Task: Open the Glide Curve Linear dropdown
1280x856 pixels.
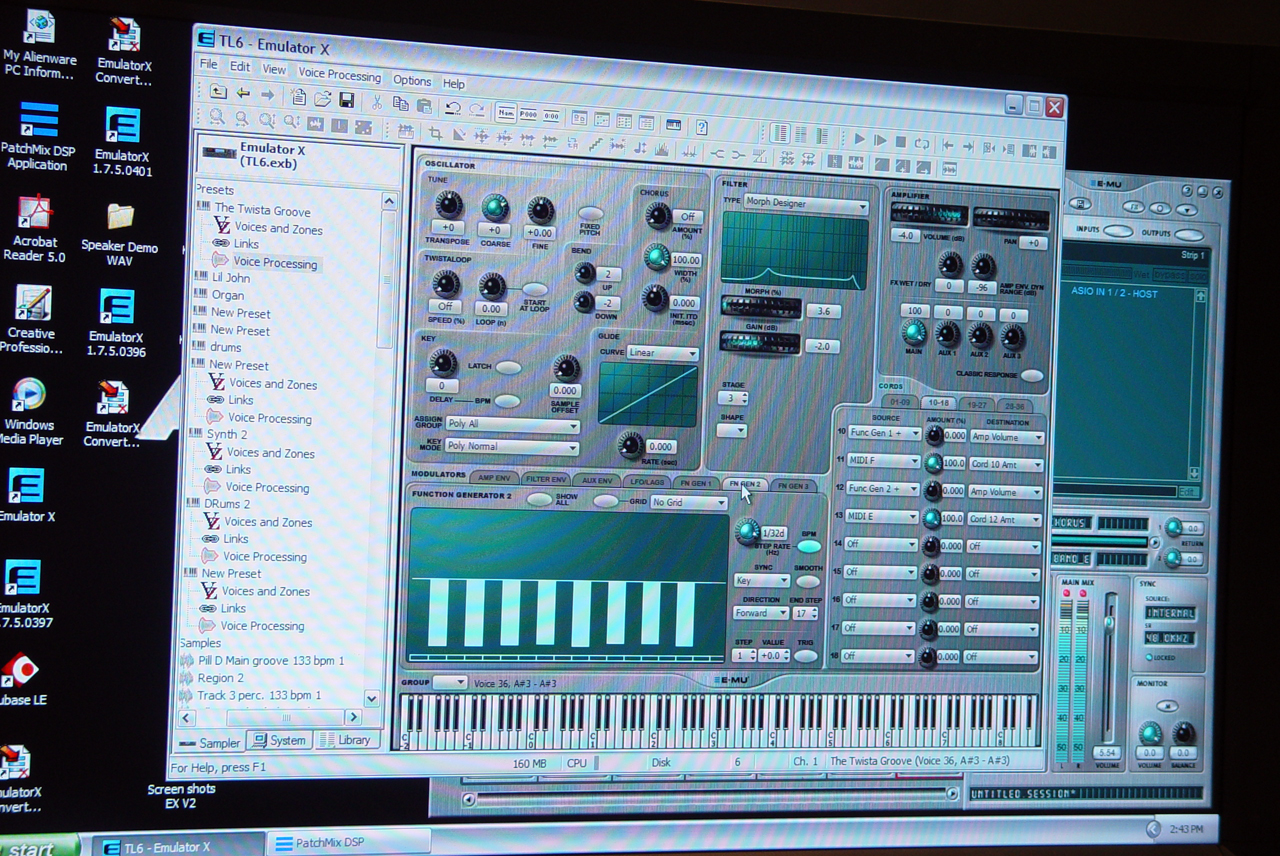Action: 662,353
